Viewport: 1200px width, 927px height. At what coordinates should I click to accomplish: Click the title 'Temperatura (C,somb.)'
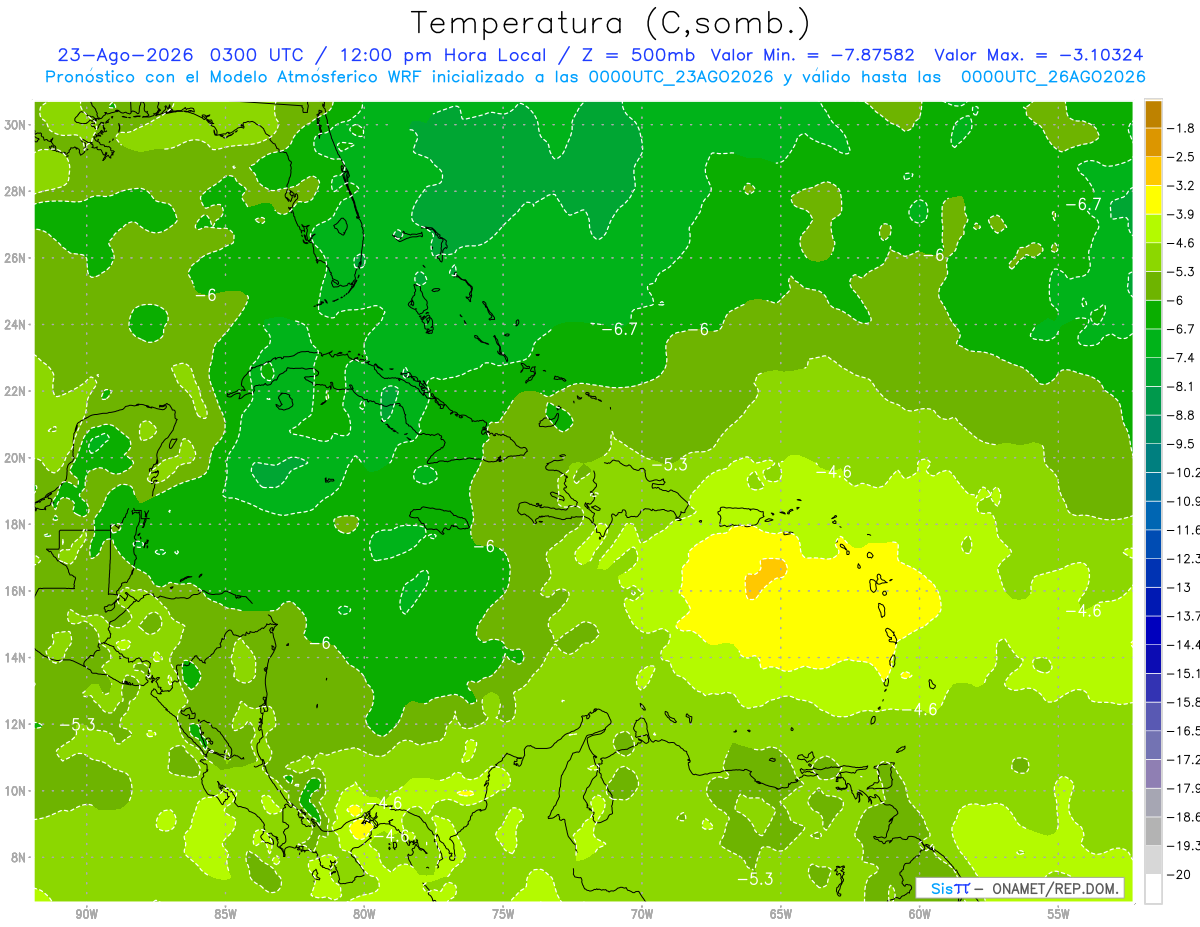tap(610, 23)
